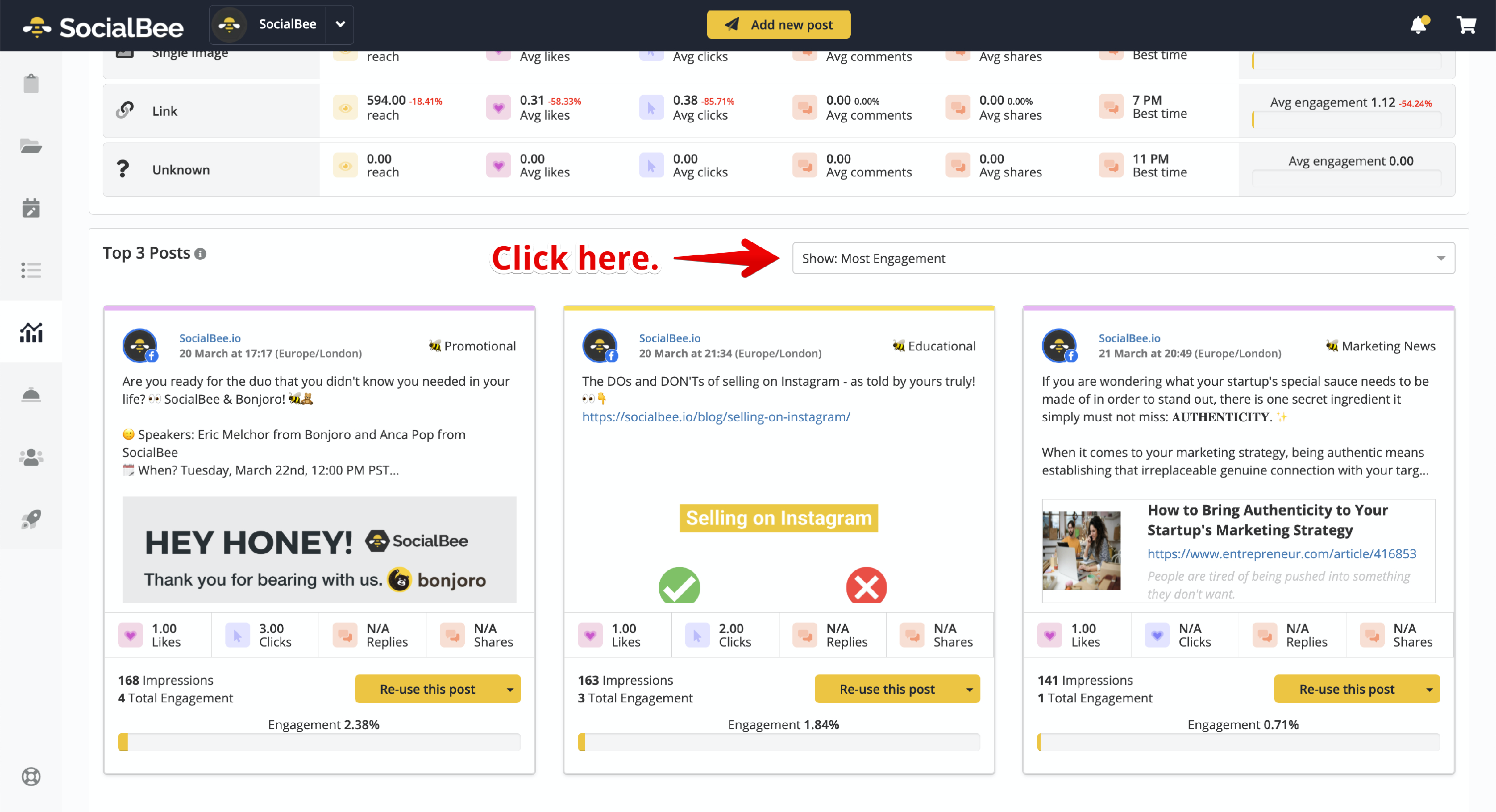Click the 1.84% engagement progress bar
The width and height of the screenshot is (1496, 812).
click(x=779, y=742)
